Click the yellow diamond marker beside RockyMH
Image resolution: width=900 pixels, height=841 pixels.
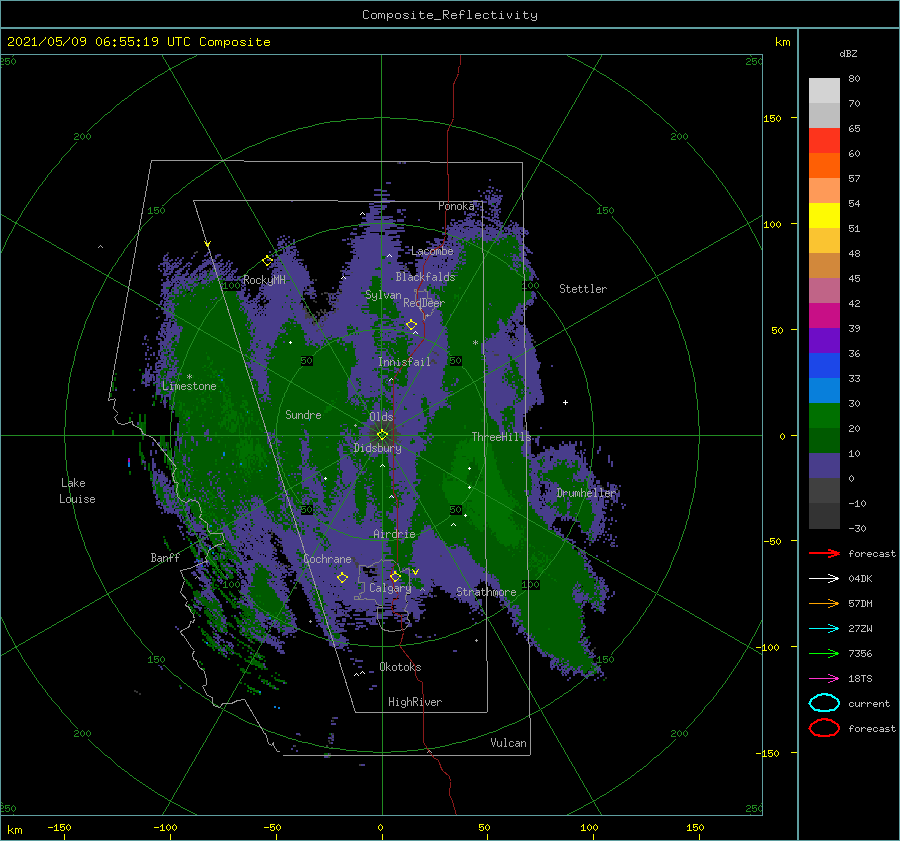267,261
